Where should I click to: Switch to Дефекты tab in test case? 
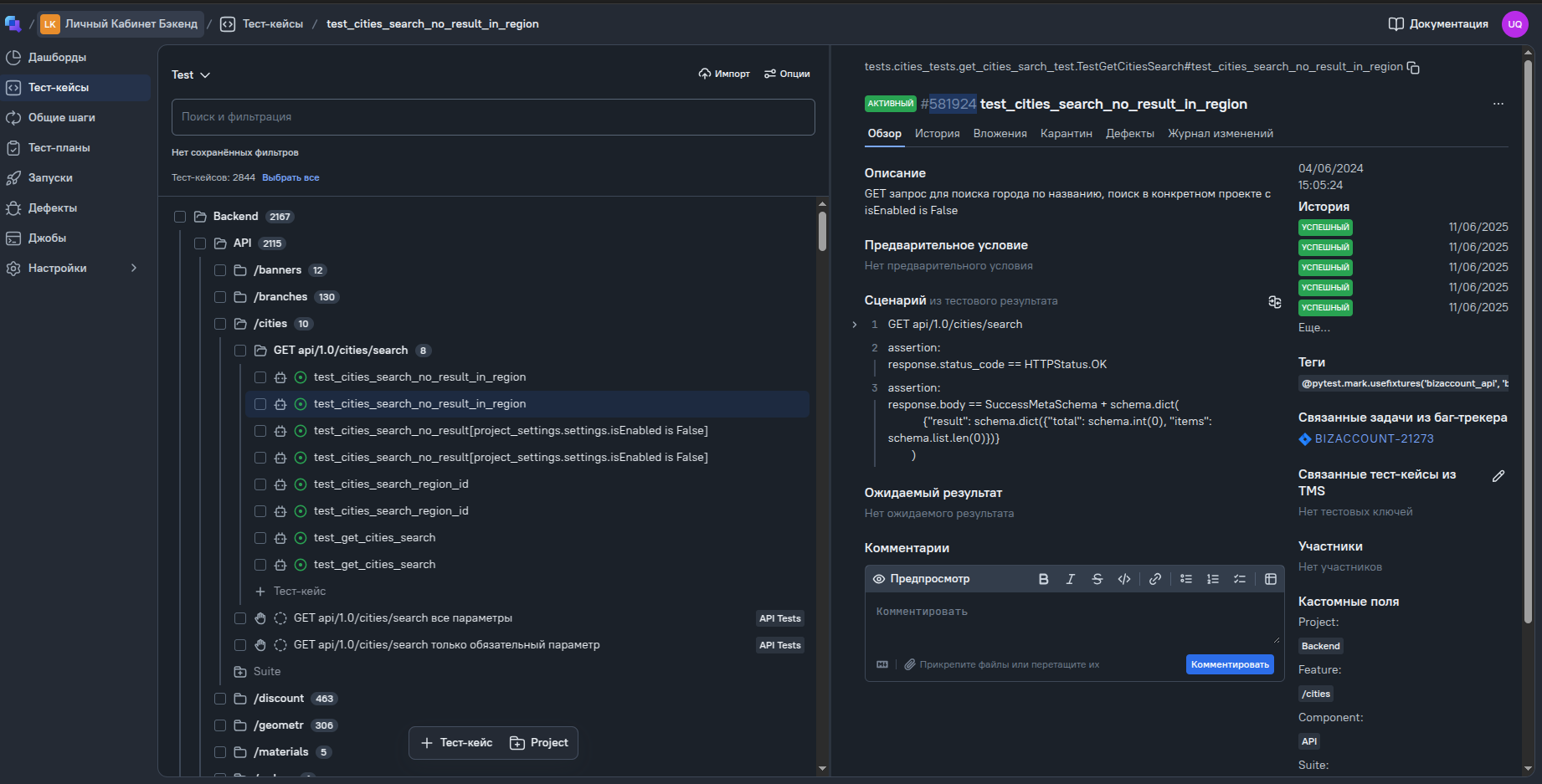[x=1129, y=134]
